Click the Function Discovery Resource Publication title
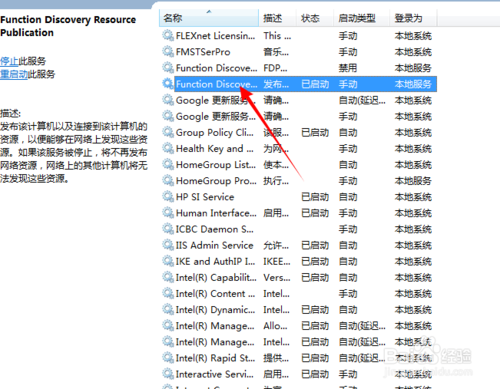Viewport: 500px width, 389px height. pos(68,26)
